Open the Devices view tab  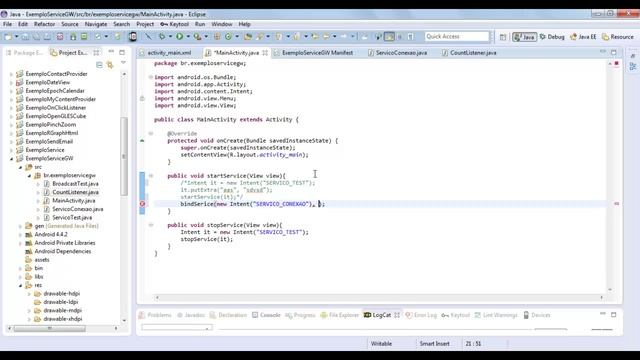537,315
